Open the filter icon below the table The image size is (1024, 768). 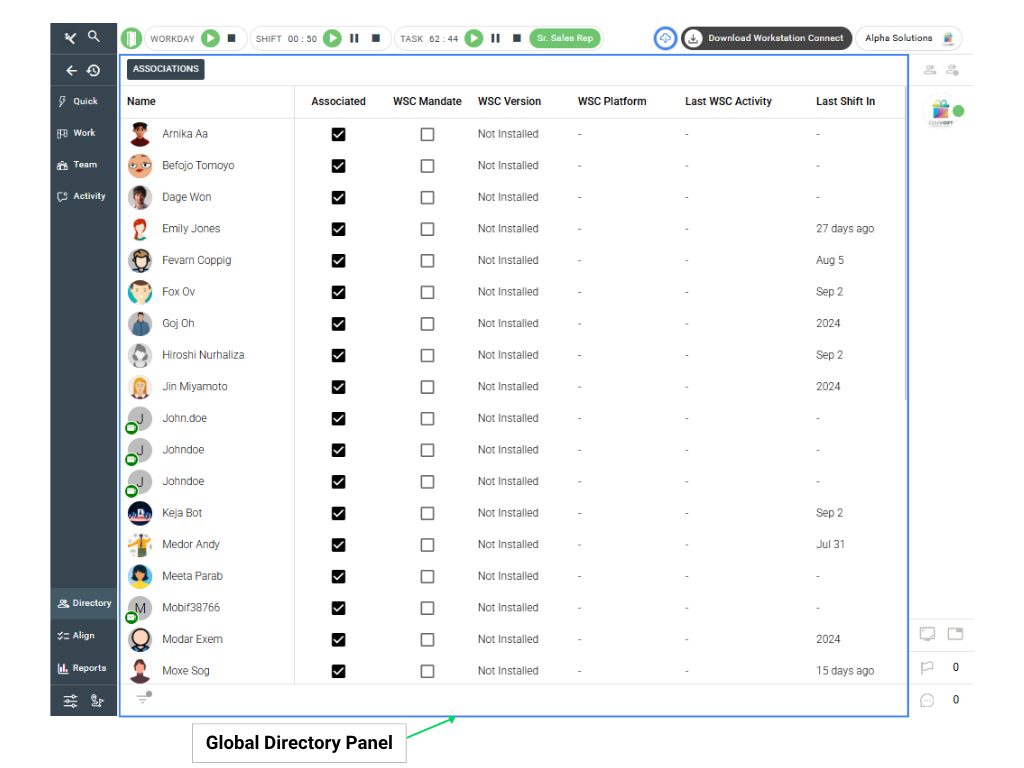pos(143,698)
